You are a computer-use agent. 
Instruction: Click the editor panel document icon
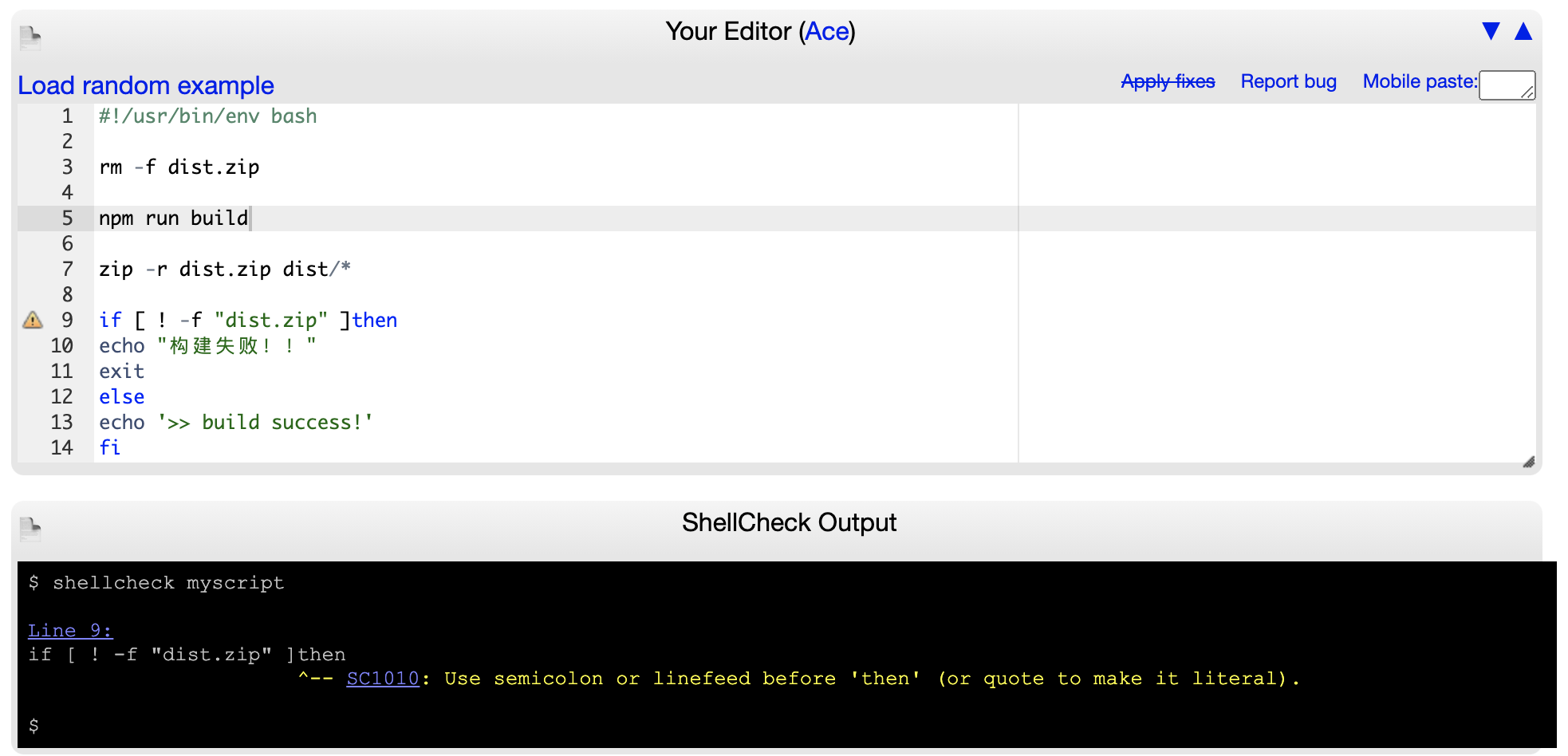point(30,37)
